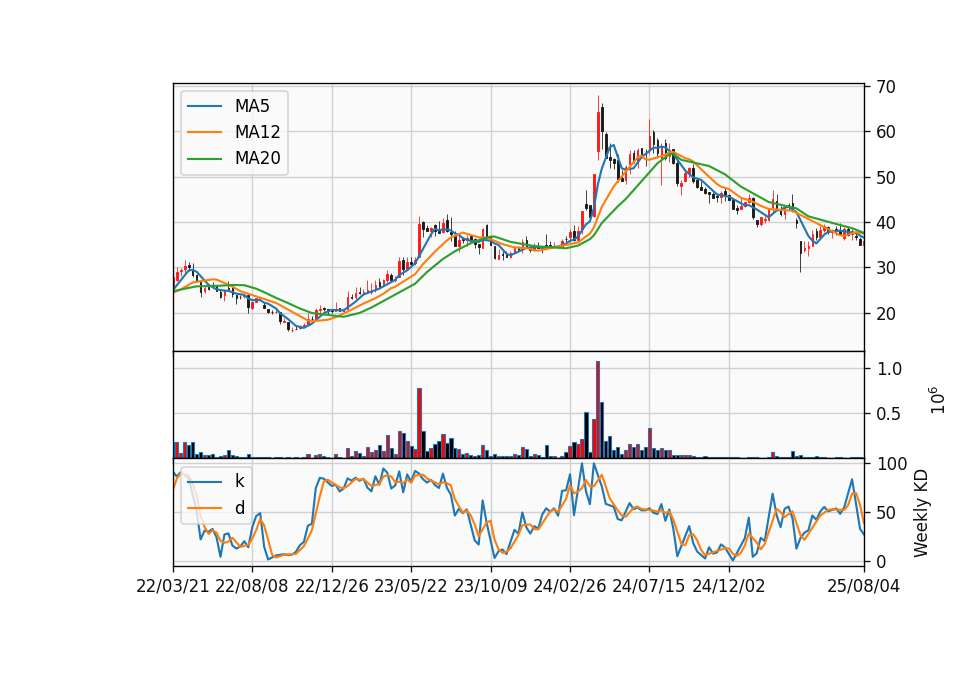Click the 23/05/22 date tick label
This screenshot has width=960, height=690.
[411, 586]
